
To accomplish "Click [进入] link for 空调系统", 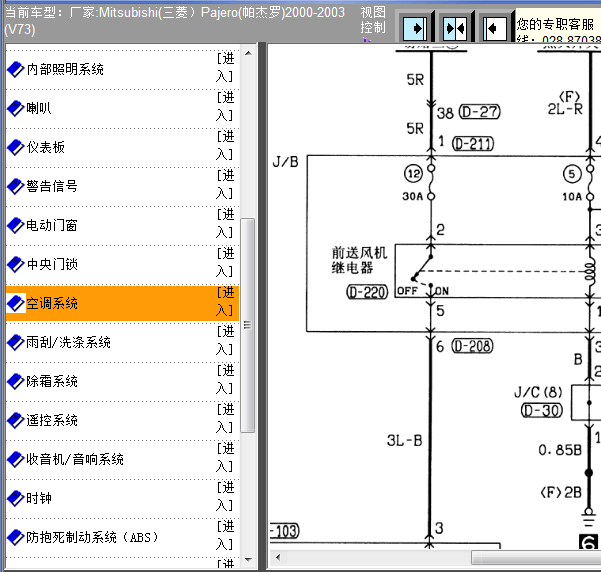I will (x=225, y=302).
